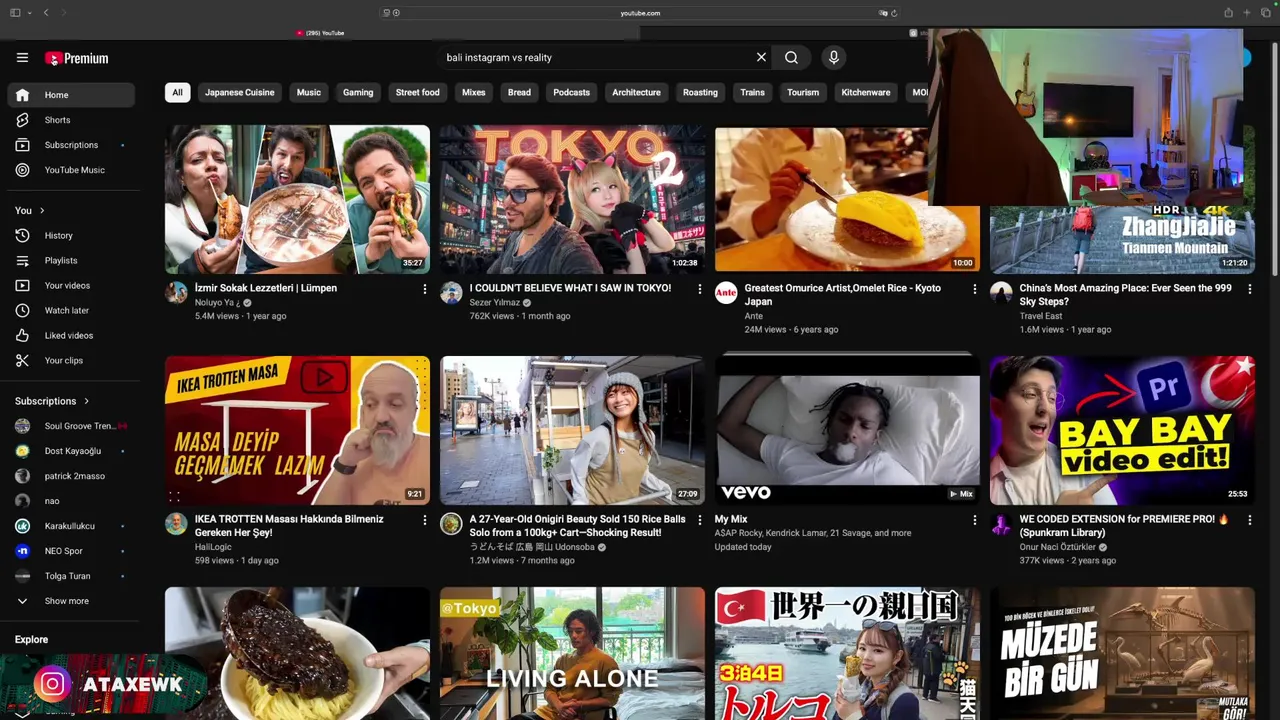This screenshot has height=720, width=1280.
Task: Open Subscriptions in the sidebar
Action: 71,145
